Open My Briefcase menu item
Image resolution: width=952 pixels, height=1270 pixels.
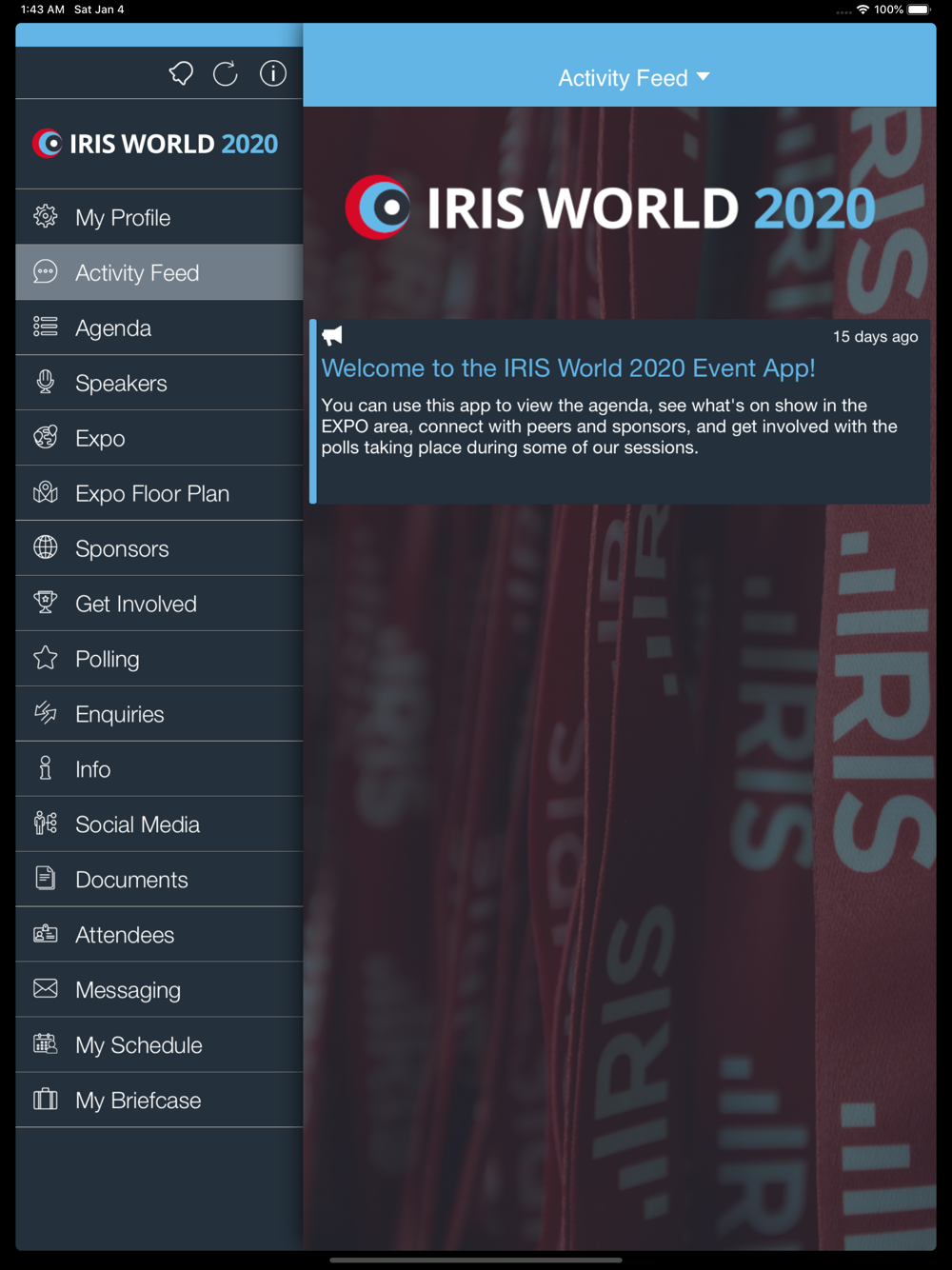(x=159, y=1101)
